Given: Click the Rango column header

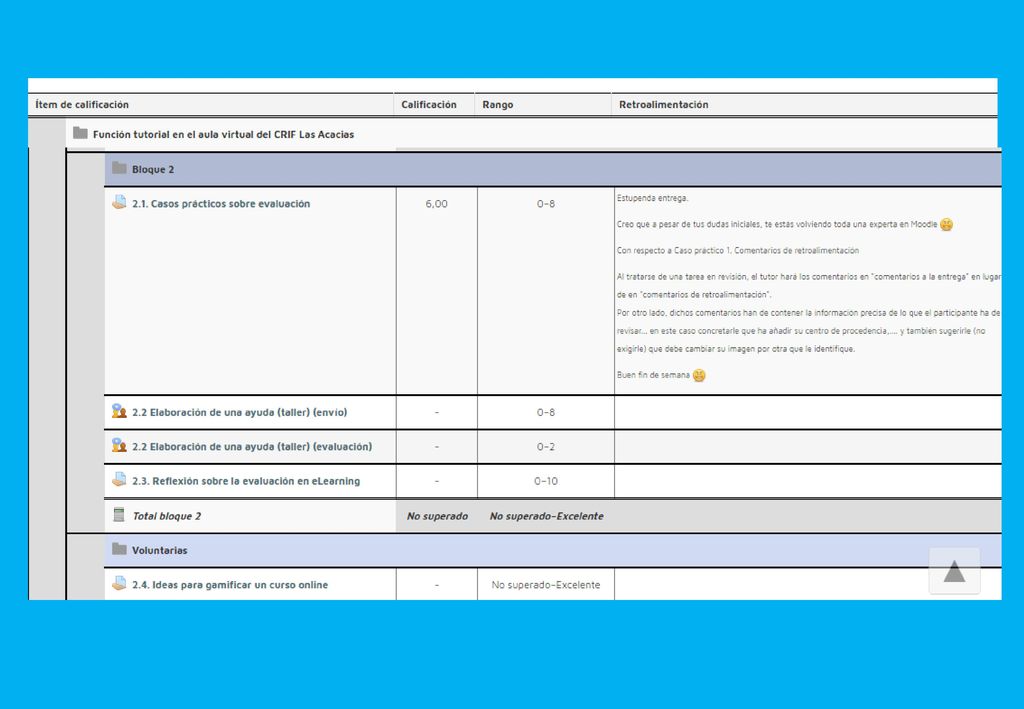Looking at the screenshot, I should click(x=498, y=104).
